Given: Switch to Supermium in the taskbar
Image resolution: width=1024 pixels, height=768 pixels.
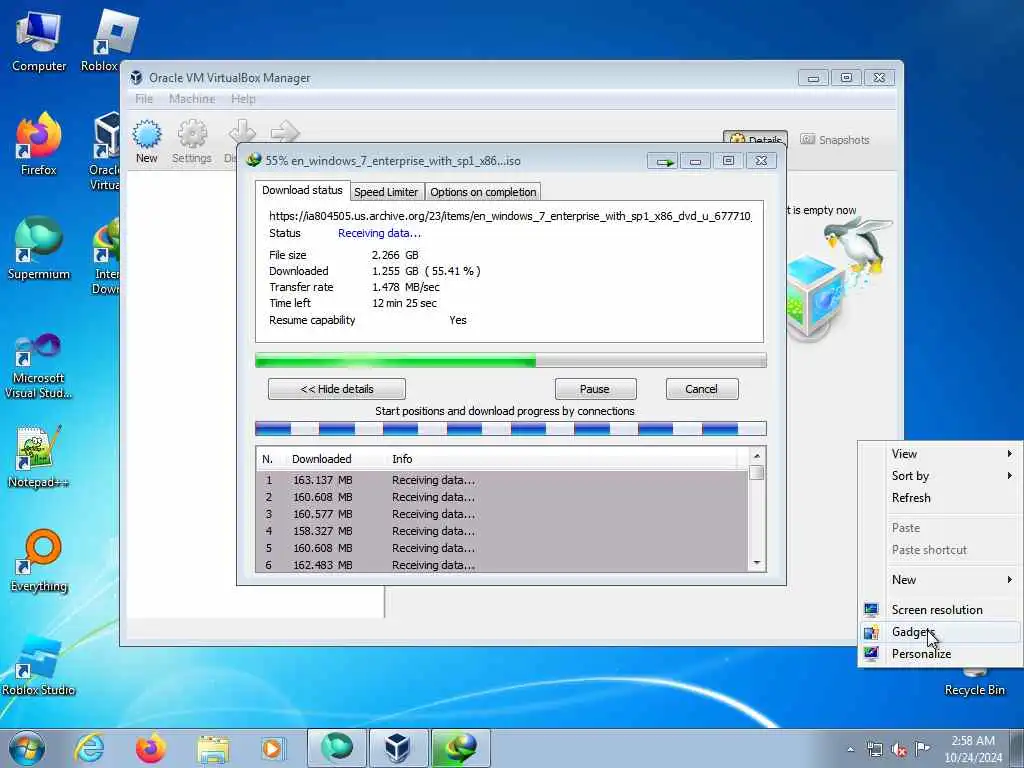Looking at the screenshot, I should [337, 748].
